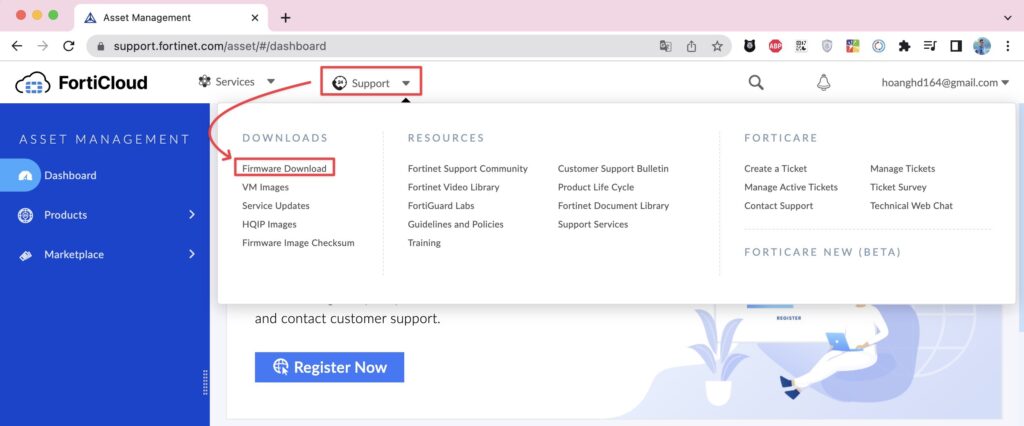This screenshot has width=1024, height=426.
Task: Open the tab search chevron
Action: coord(1008,18)
